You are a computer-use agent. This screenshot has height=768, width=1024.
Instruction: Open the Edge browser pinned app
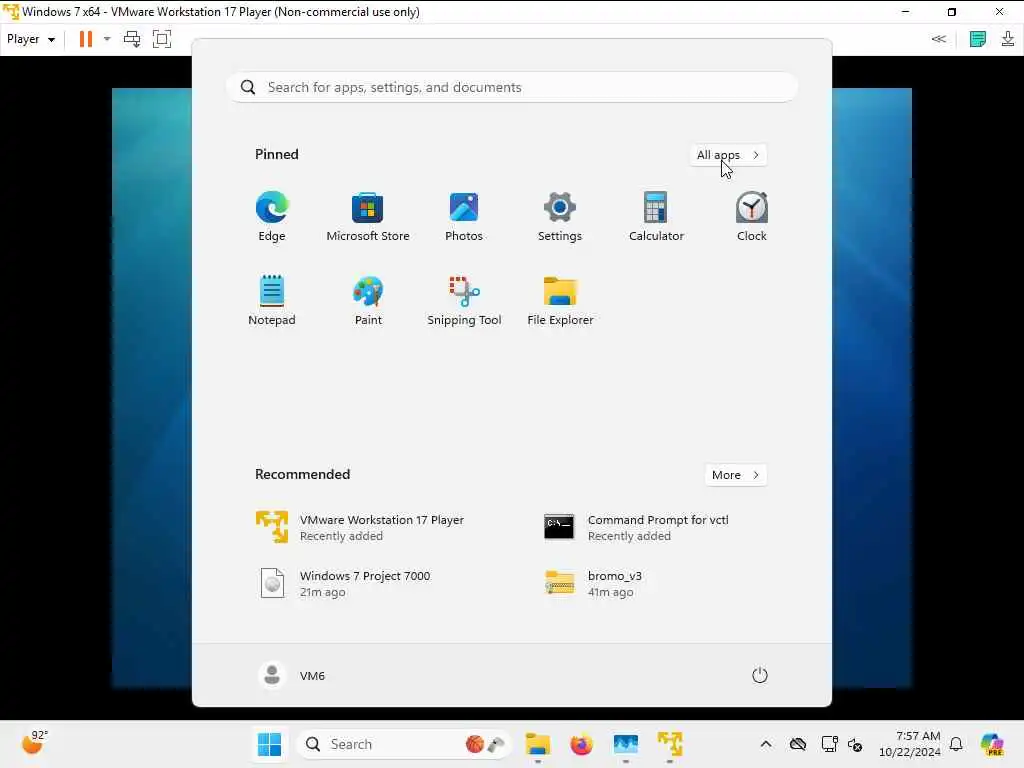(x=272, y=217)
